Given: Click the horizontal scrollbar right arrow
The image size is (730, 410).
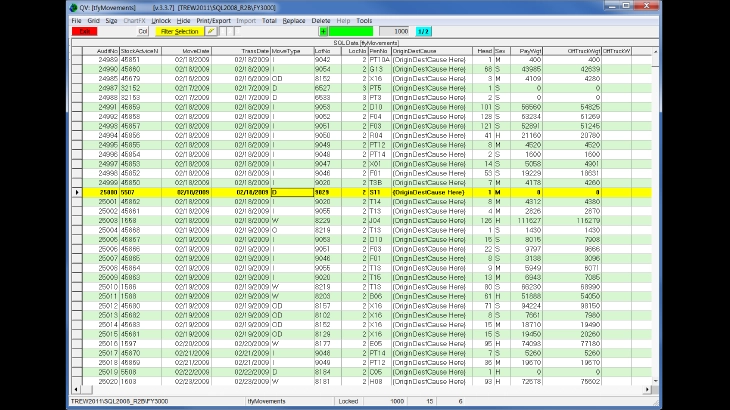Looking at the screenshot, I should tap(646, 389).
